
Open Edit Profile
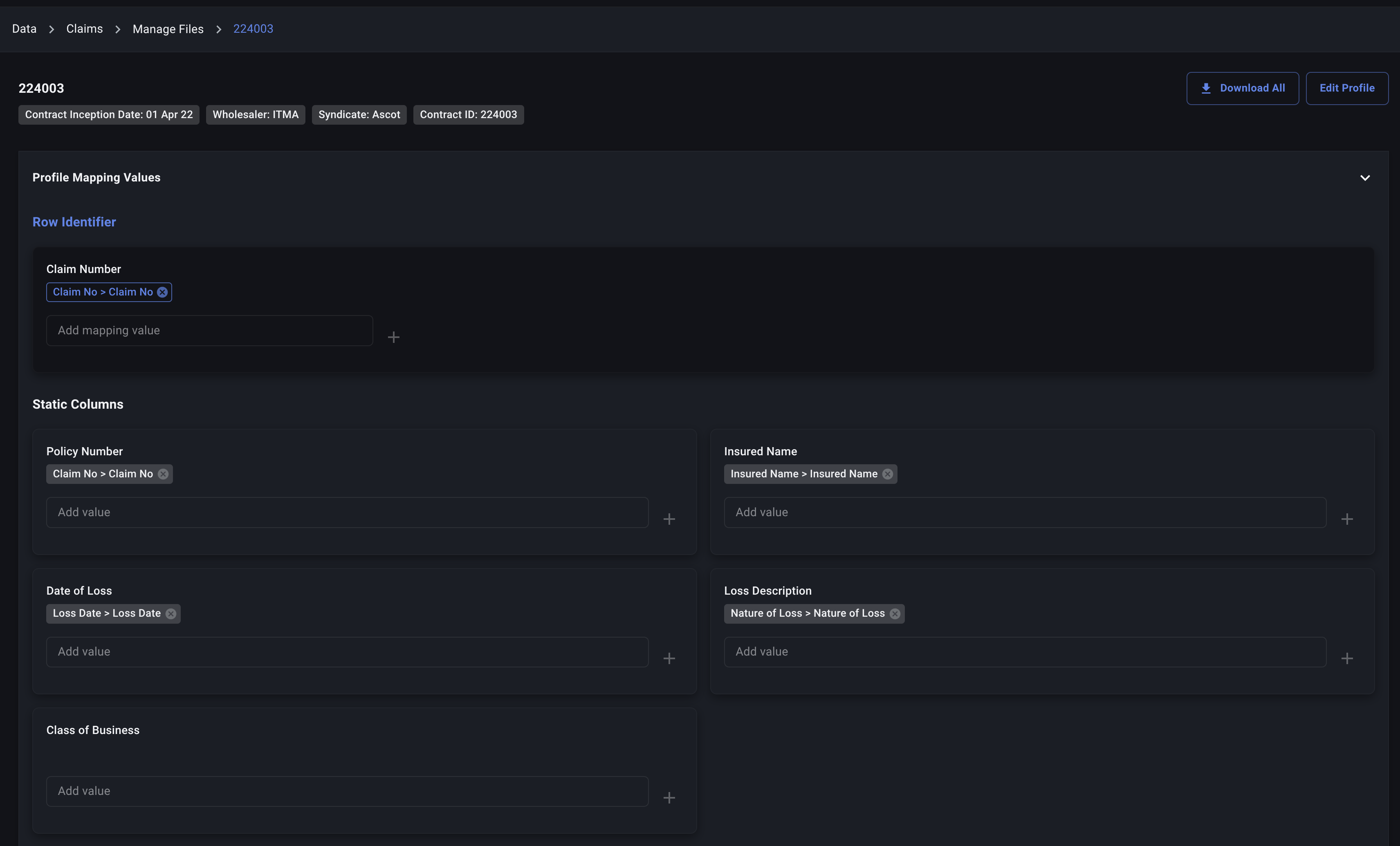click(1346, 88)
